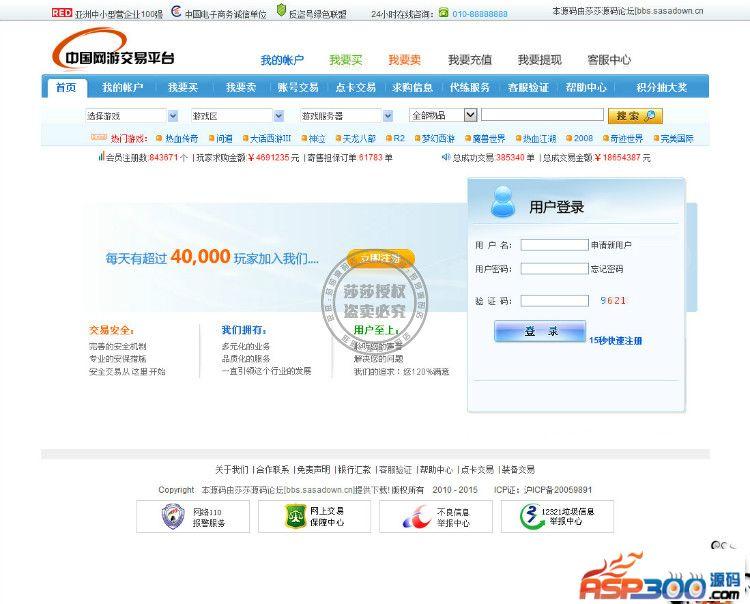The image size is (750, 604).
Task: Click the 忘记密码 link
Action: 607,269
